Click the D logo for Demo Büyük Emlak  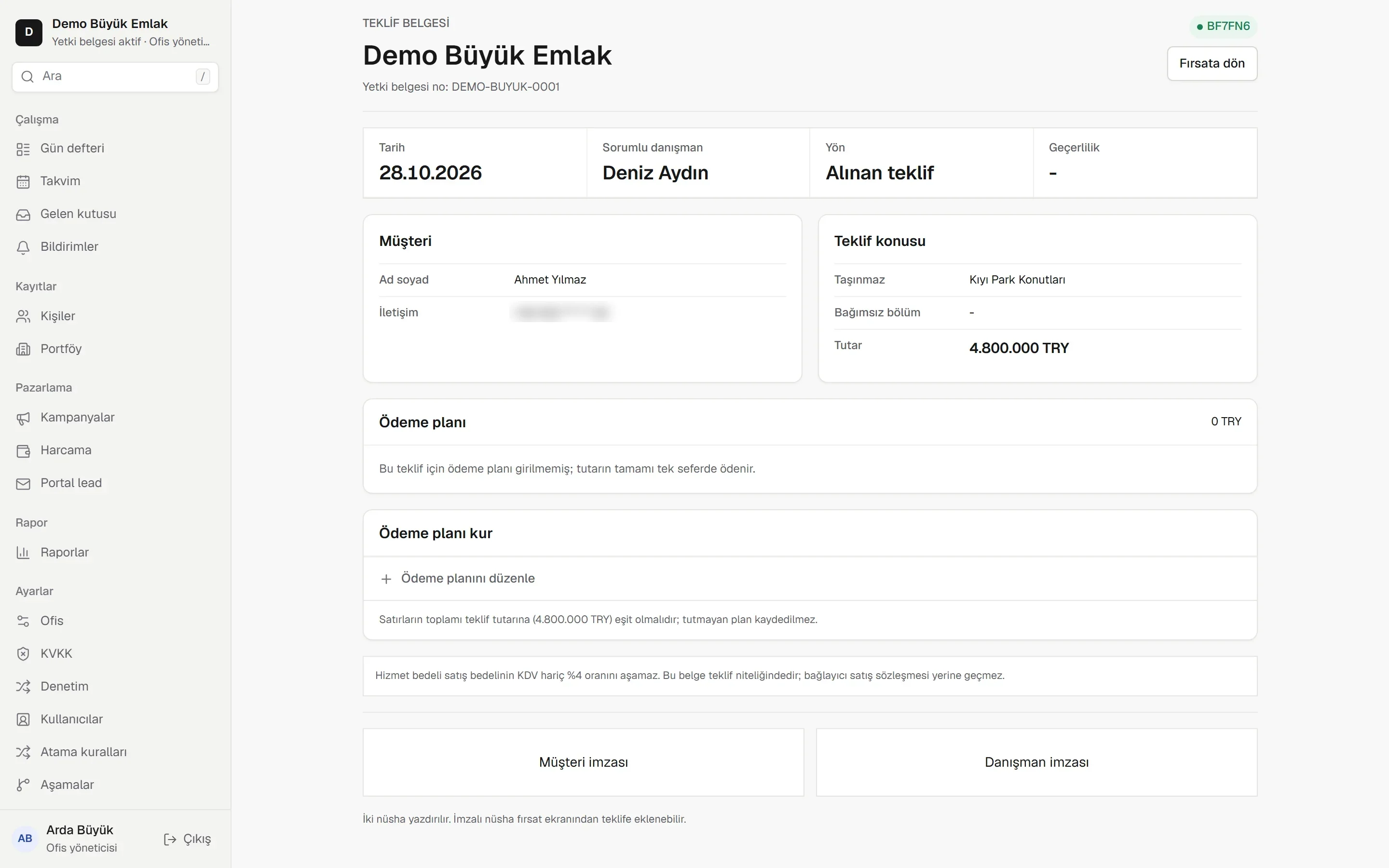click(x=29, y=32)
